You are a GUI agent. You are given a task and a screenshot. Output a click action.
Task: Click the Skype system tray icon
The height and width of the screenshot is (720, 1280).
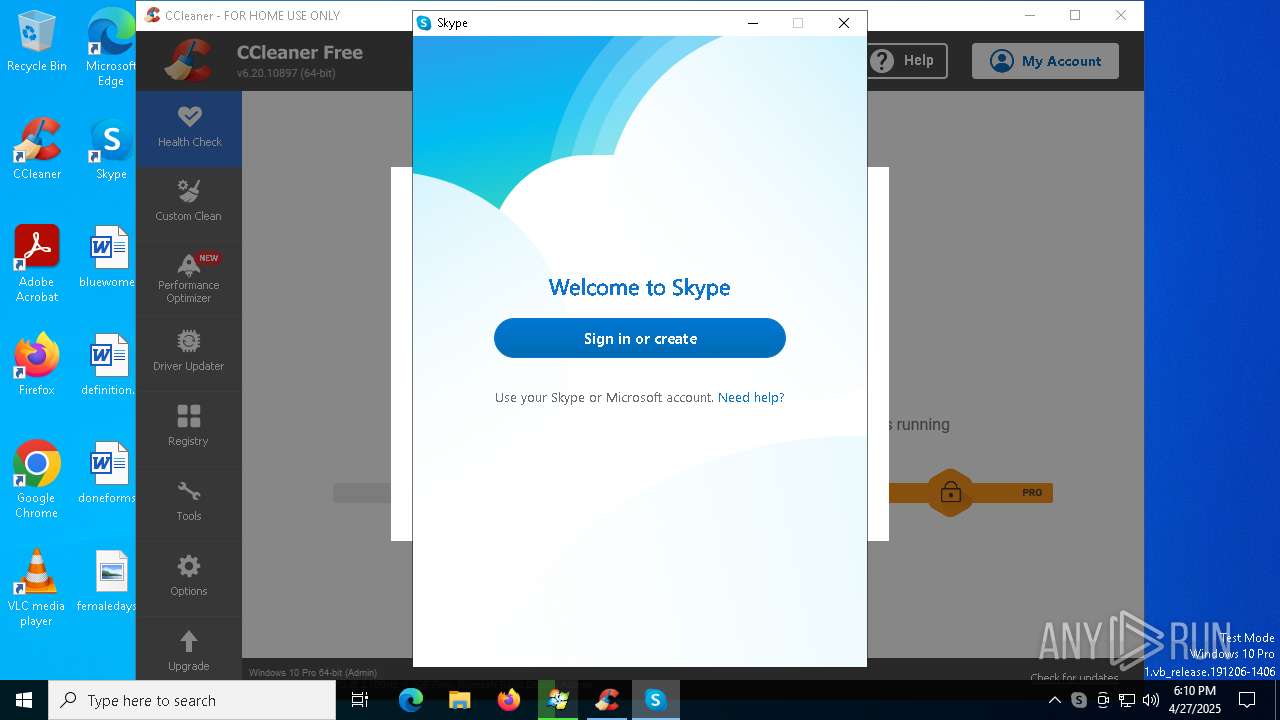click(x=1079, y=700)
